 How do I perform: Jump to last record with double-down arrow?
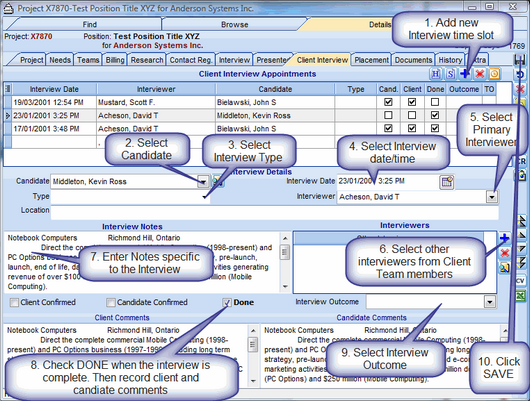point(521,262)
